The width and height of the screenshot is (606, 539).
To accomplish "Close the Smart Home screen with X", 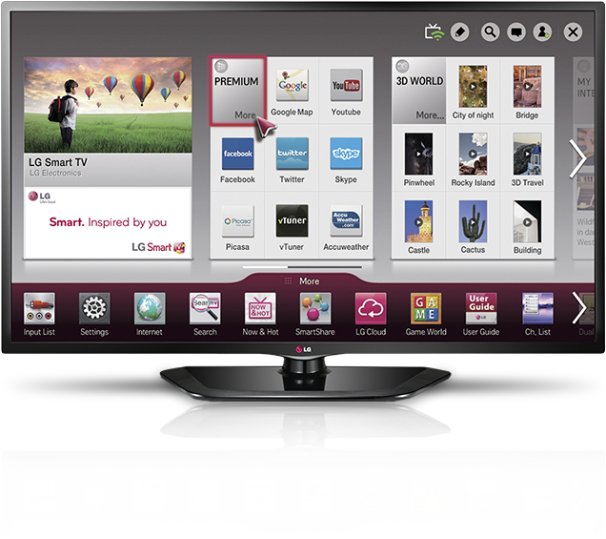I will 573,32.
